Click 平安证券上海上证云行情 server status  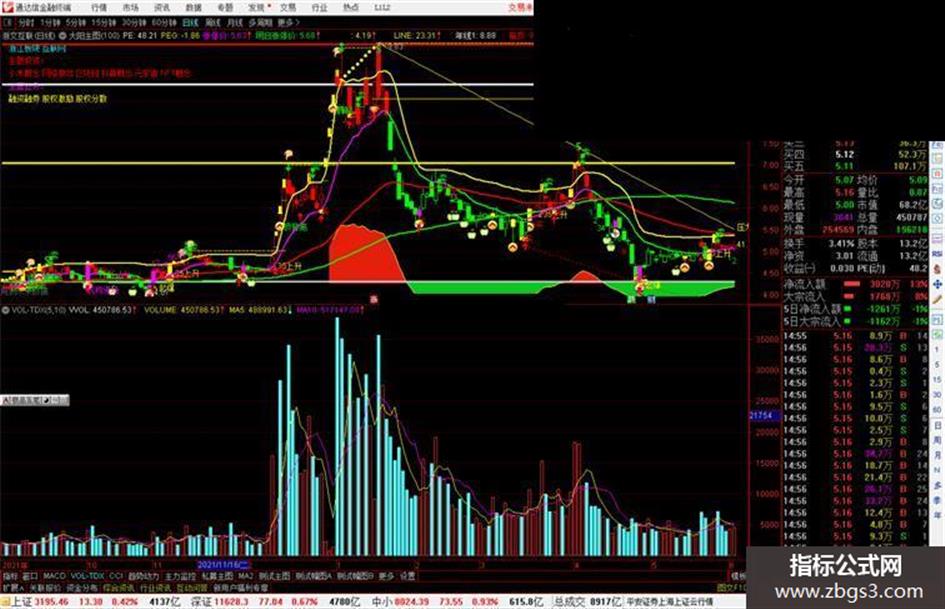[x=670, y=601]
